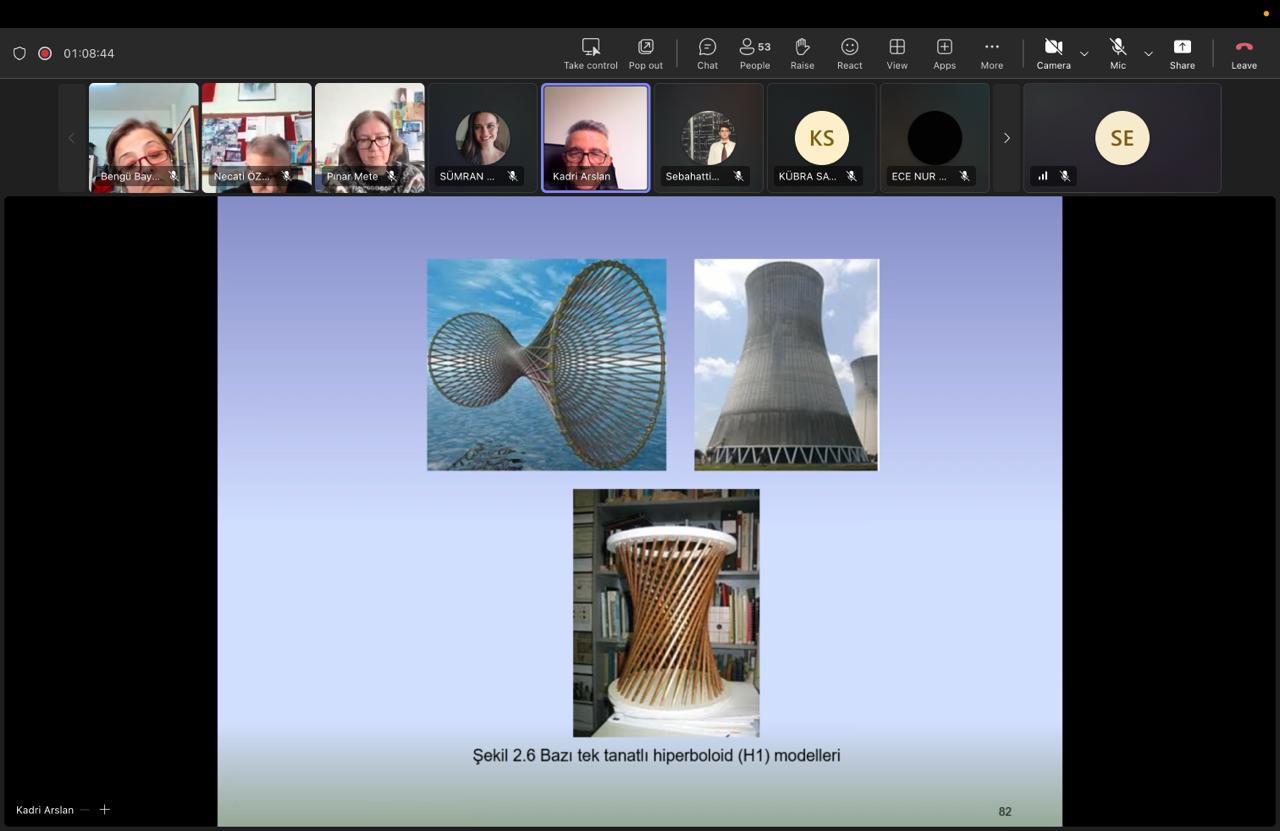Expand the Mic options arrow
Viewport: 1280px width, 831px height.
point(1148,54)
